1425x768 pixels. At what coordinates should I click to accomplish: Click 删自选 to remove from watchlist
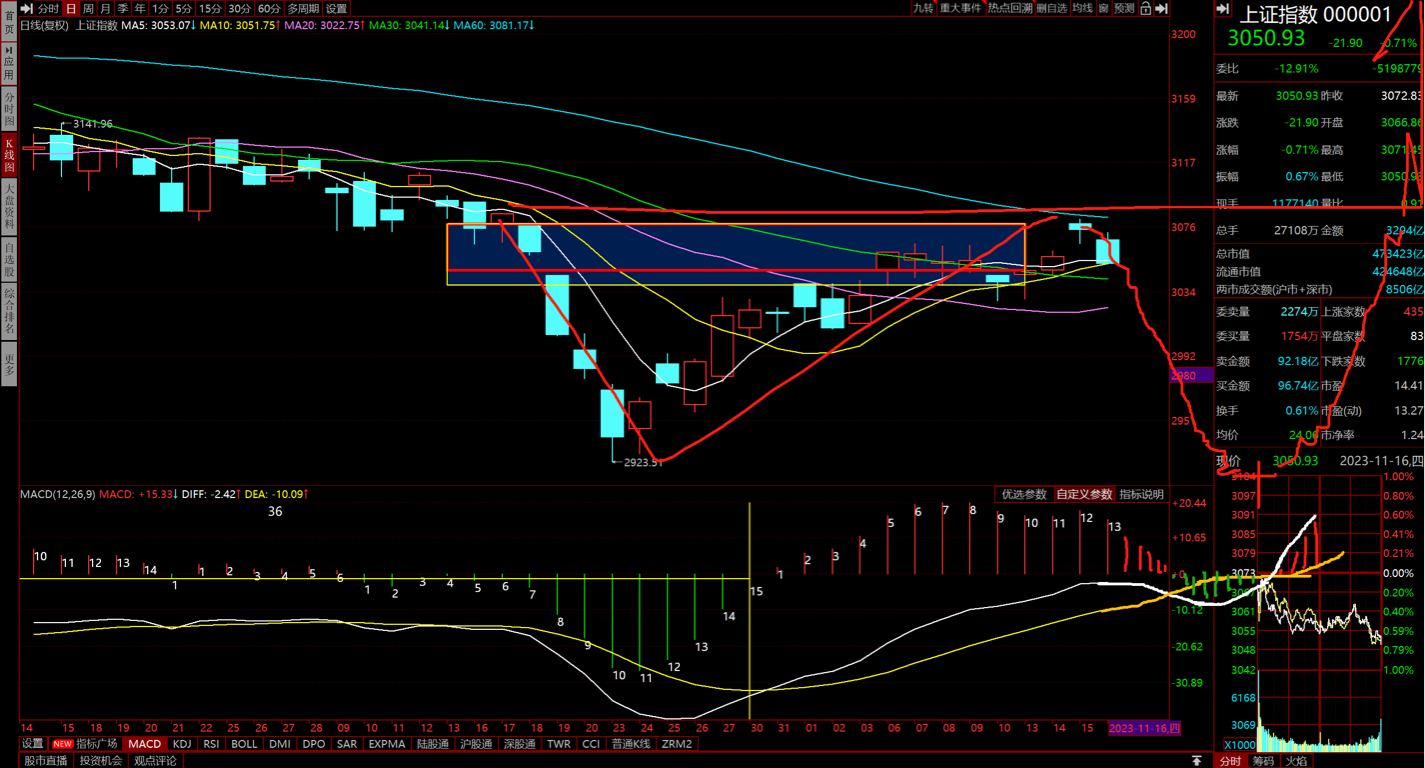[x=1052, y=8]
